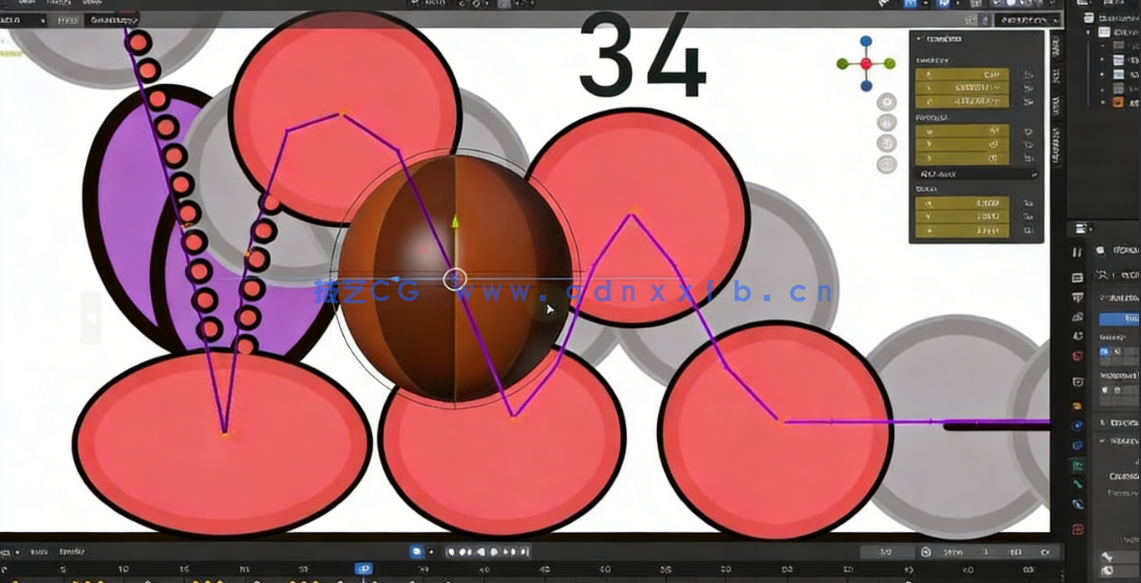Toggle perspective/orthographic projection icon in the viewport
Viewport: 1141px width, 583px height.
pyautogui.click(x=885, y=164)
